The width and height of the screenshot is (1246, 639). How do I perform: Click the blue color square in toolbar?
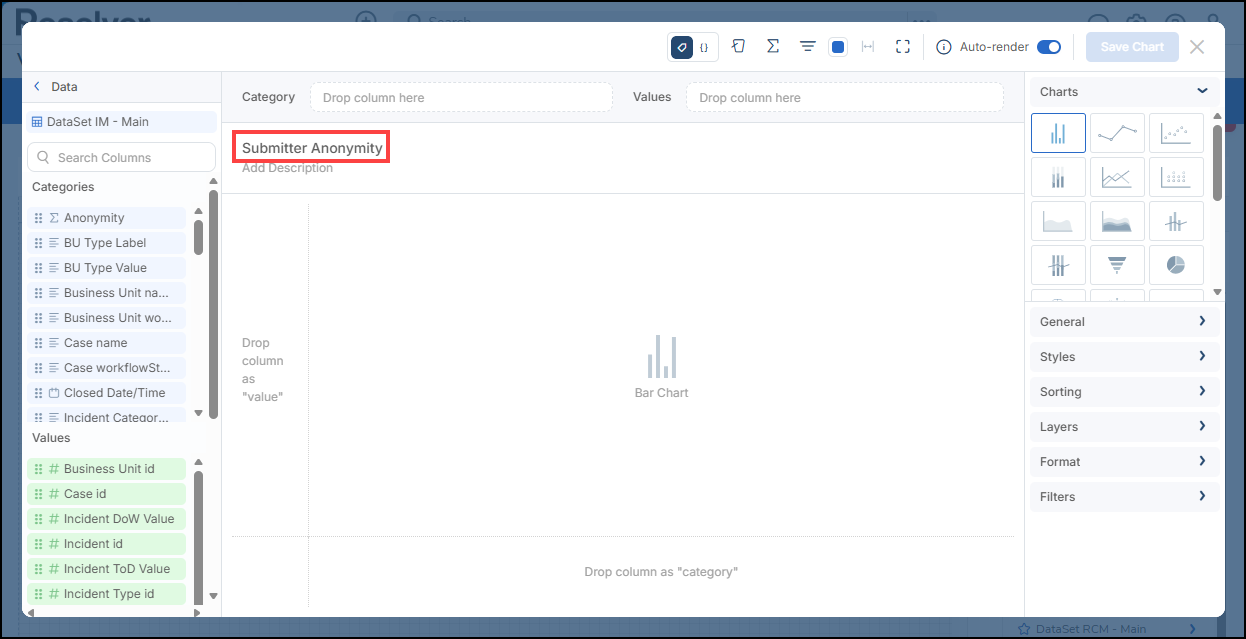(839, 47)
